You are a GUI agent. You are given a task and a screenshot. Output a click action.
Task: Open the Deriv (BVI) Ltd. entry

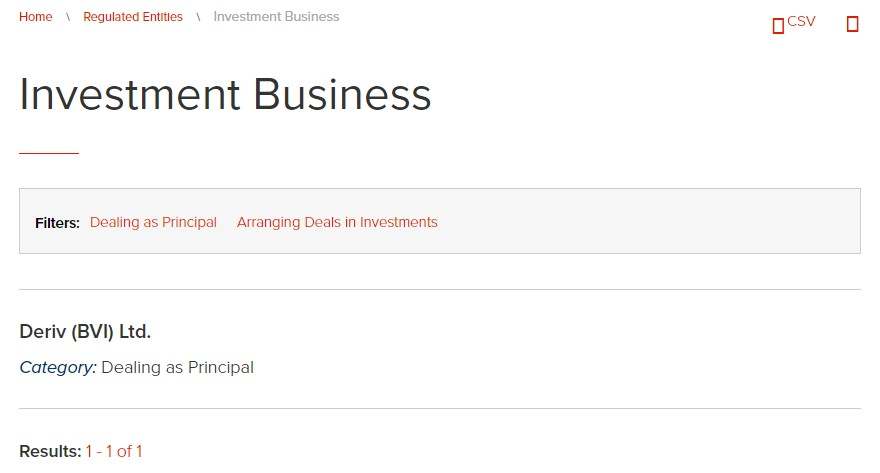point(85,332)
